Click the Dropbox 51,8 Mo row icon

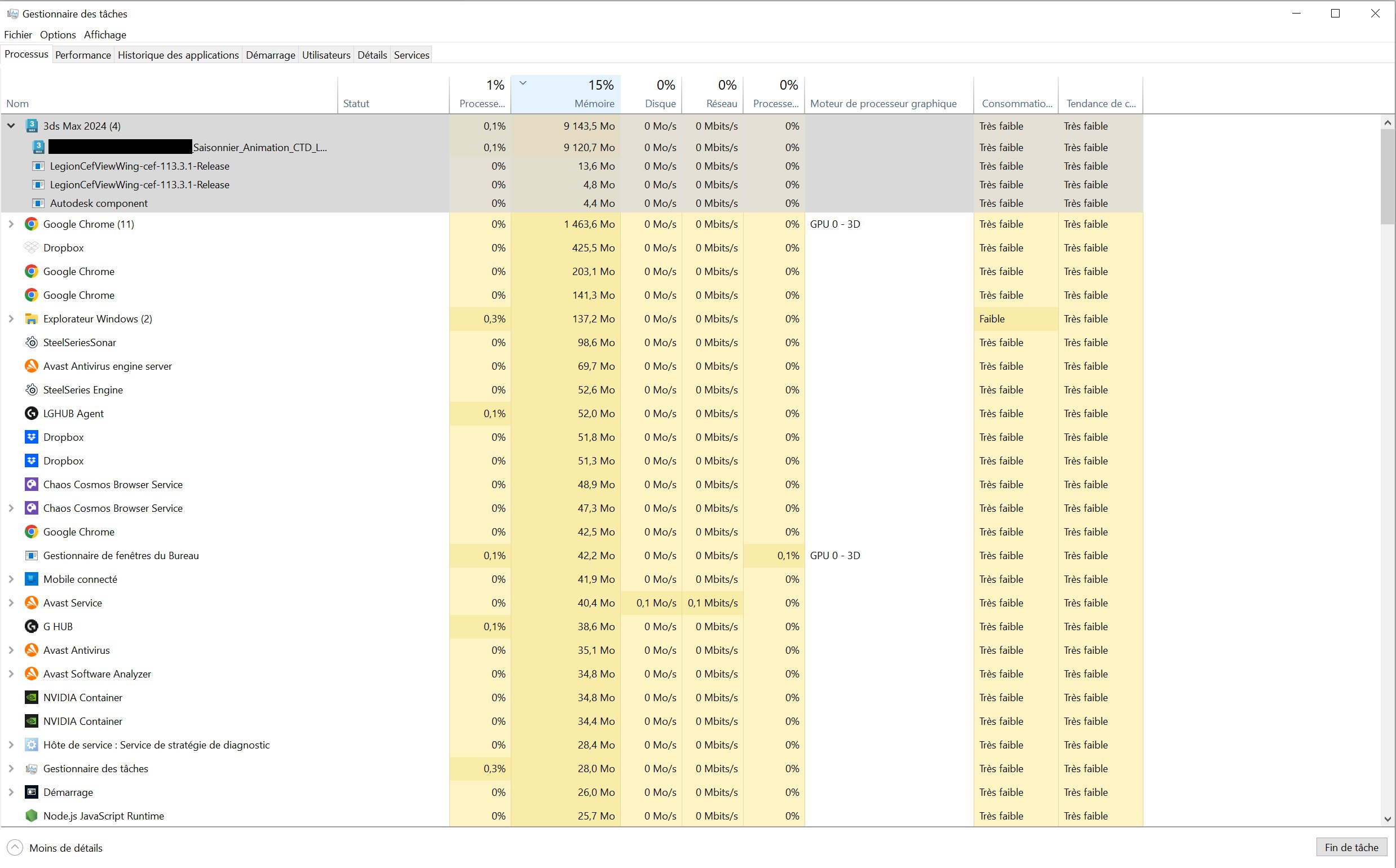point(32,437)
